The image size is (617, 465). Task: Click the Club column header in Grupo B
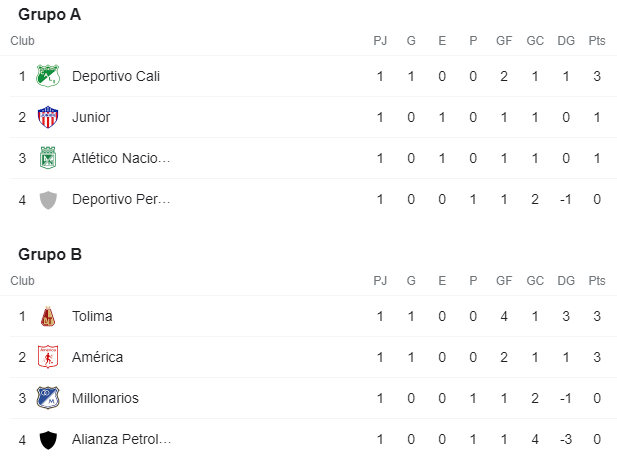click(22, 280)
